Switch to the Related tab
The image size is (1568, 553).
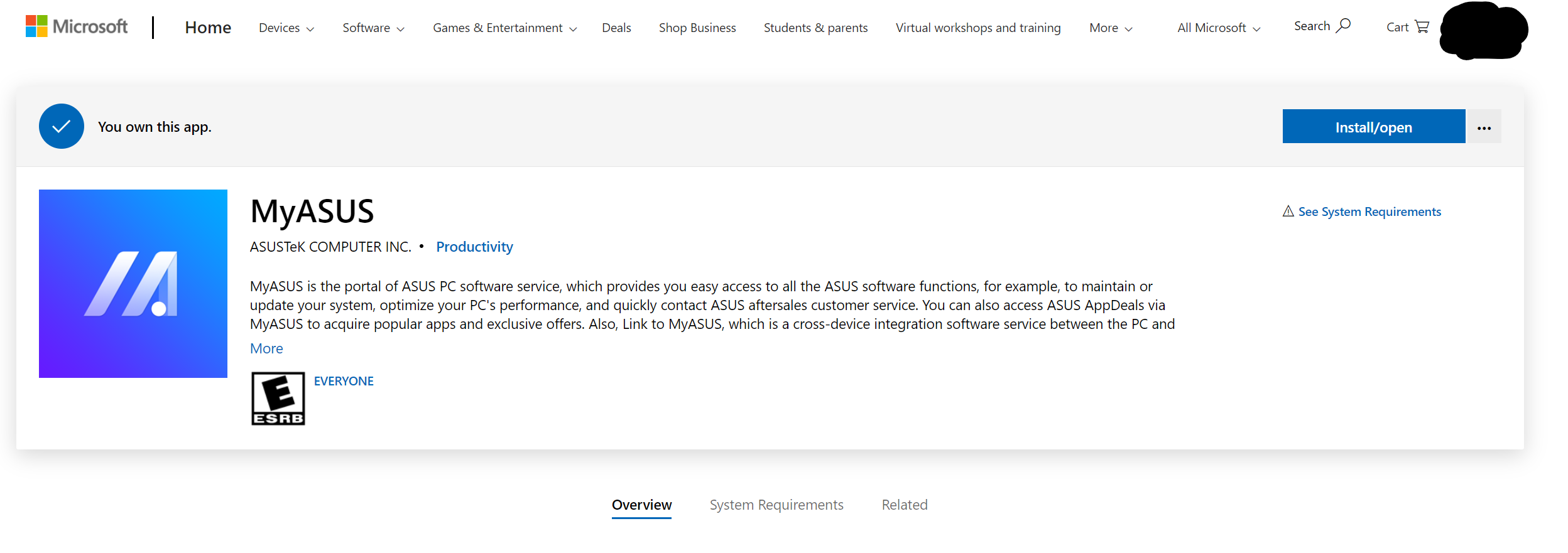click(x=905, y=505)
